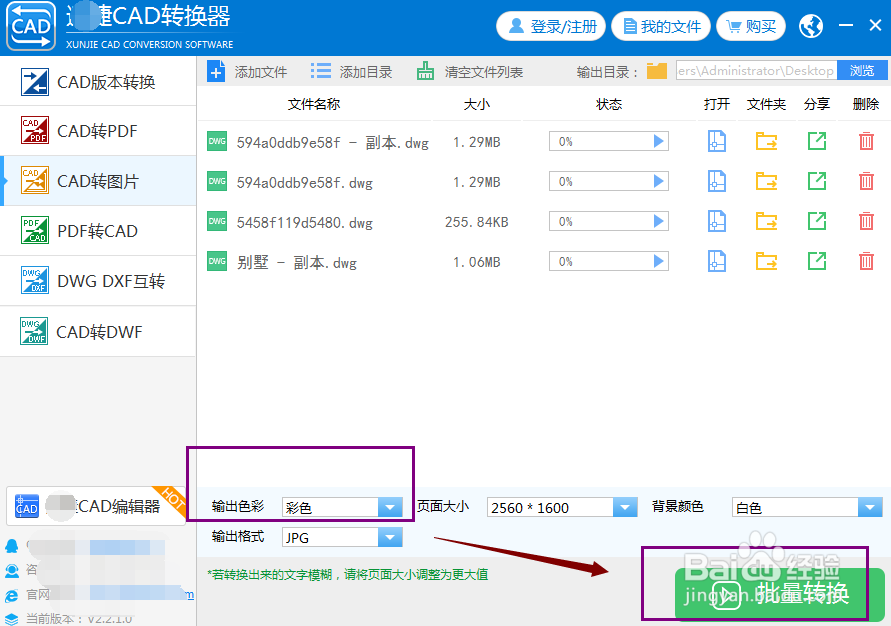Click the 登录/注册 login button
The image size is (891, 626).
click(550, 26)
